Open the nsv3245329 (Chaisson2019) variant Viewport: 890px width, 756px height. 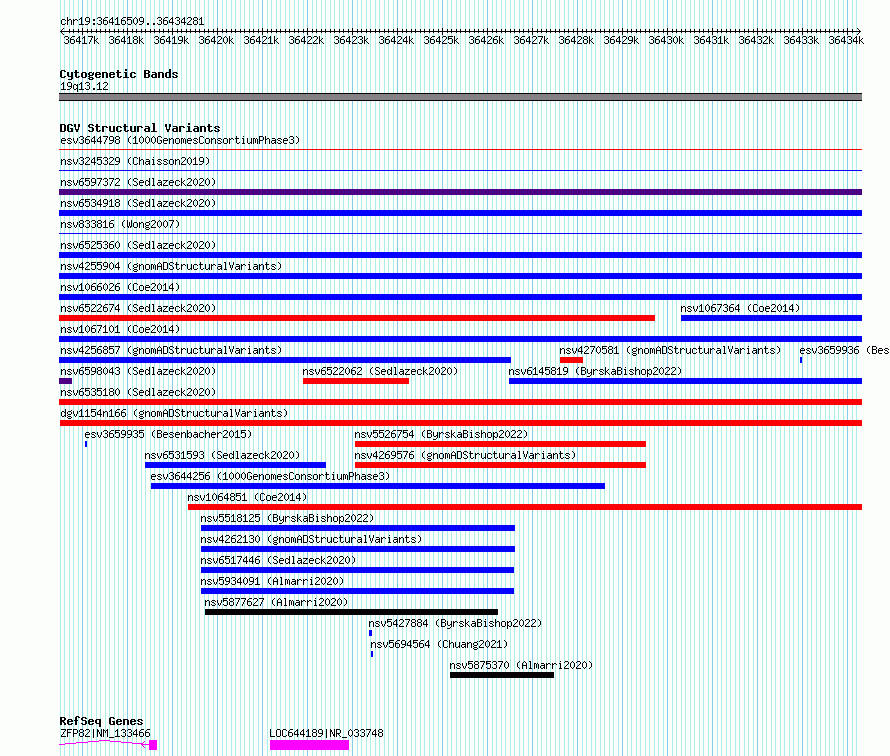(x=135, y=161)
